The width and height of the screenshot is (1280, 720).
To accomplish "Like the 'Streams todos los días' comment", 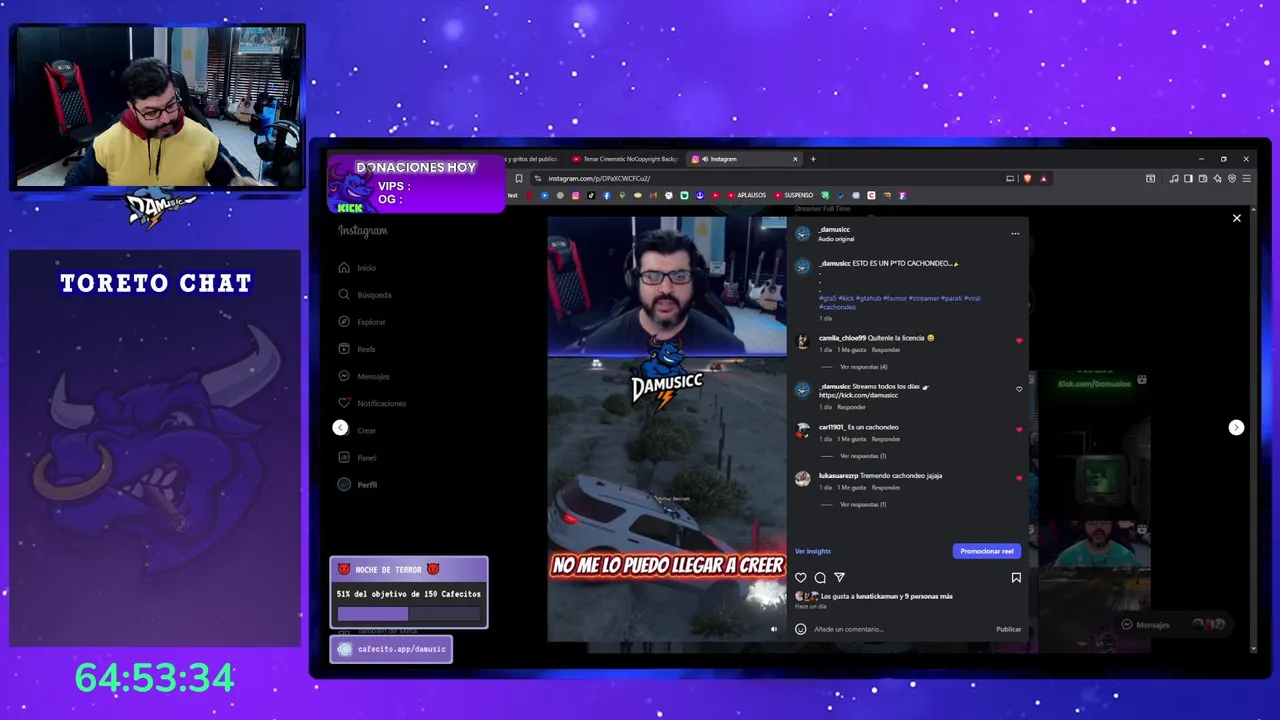I will (x=1019, y=389).
